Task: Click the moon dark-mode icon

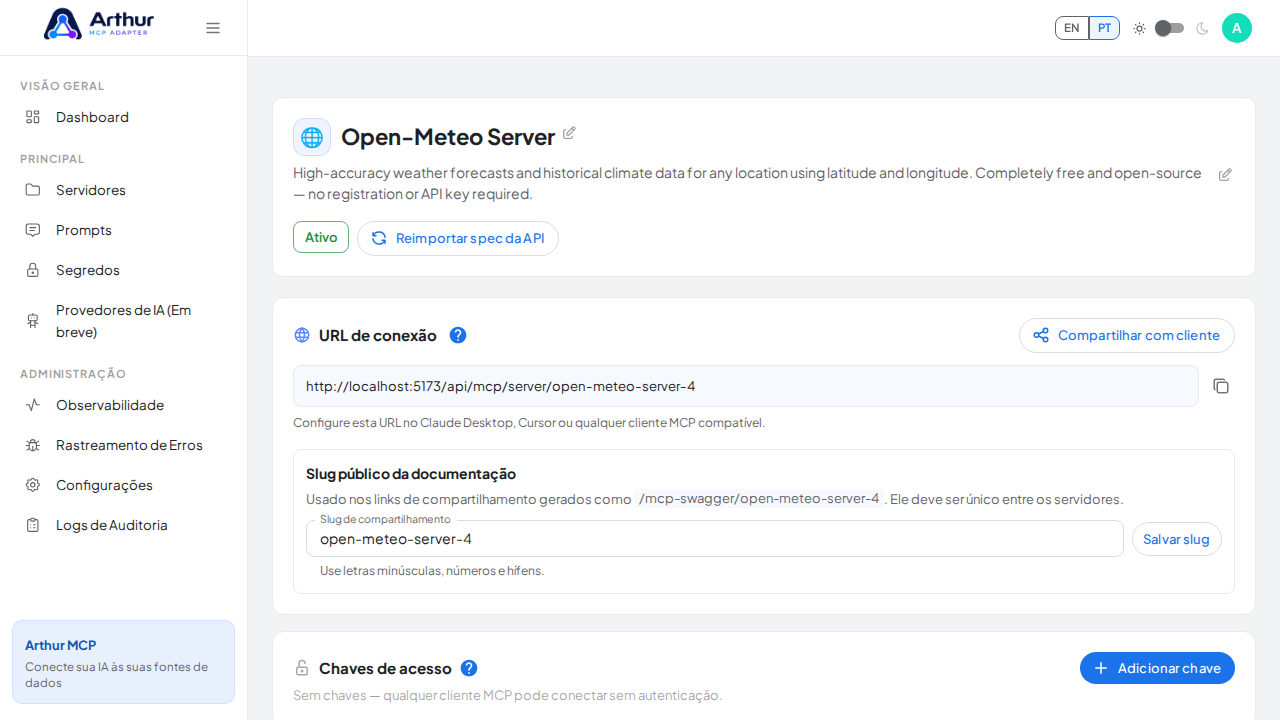Action: 1202,28
